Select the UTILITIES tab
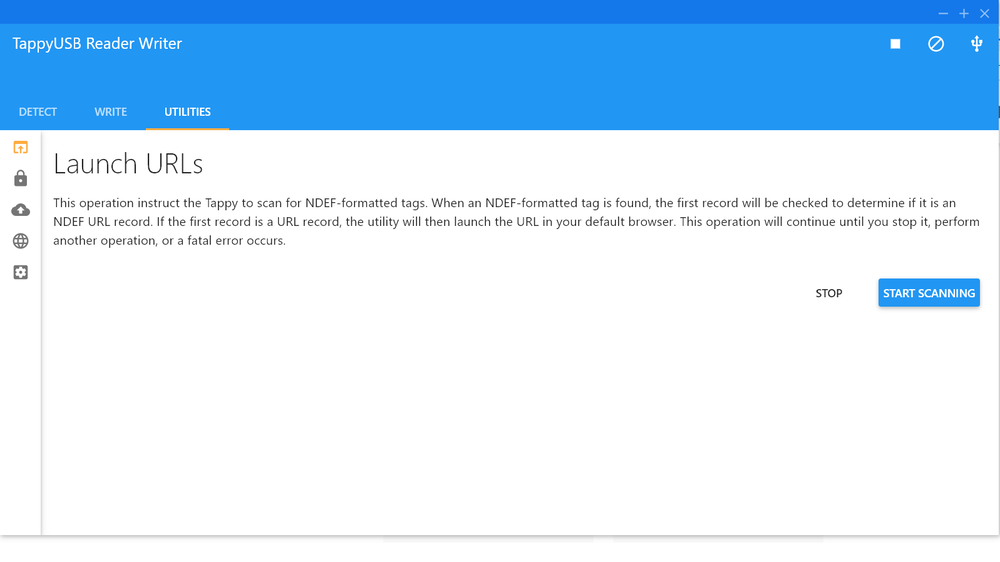1000x562 pixels. (188, 112)
